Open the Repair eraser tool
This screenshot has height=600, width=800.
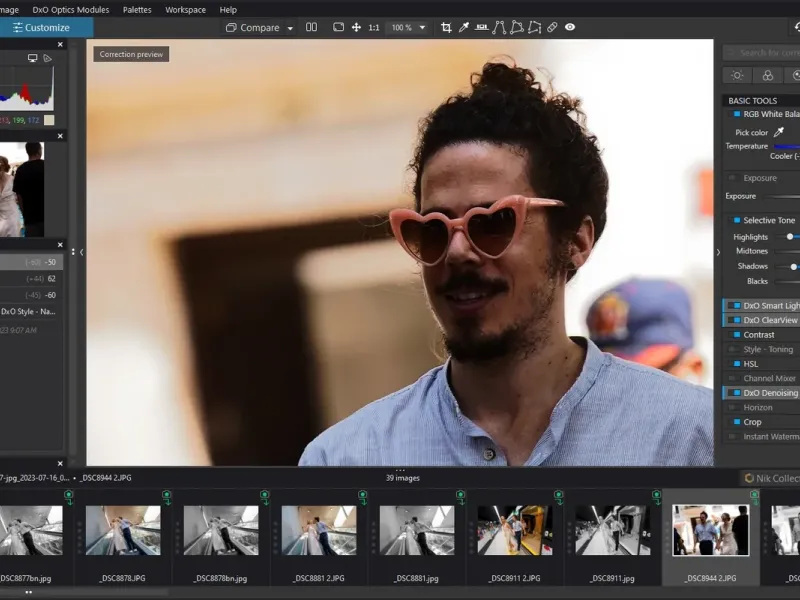(x=552, y=28)
